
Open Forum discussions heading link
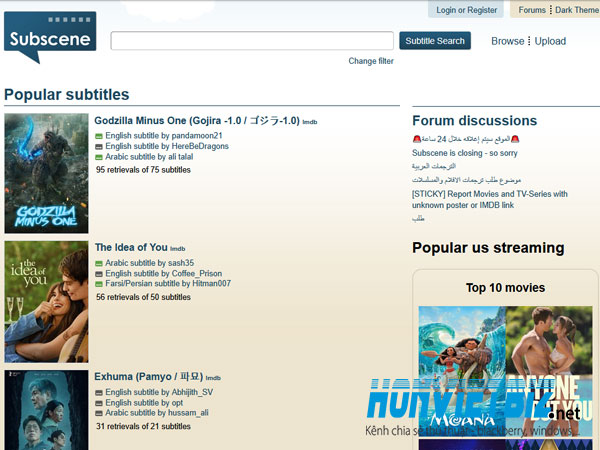[x=474, y=121]
